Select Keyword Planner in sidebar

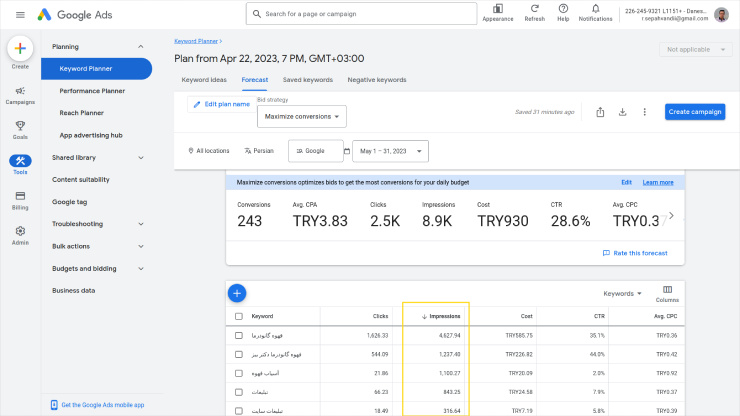tap(96, 69)
